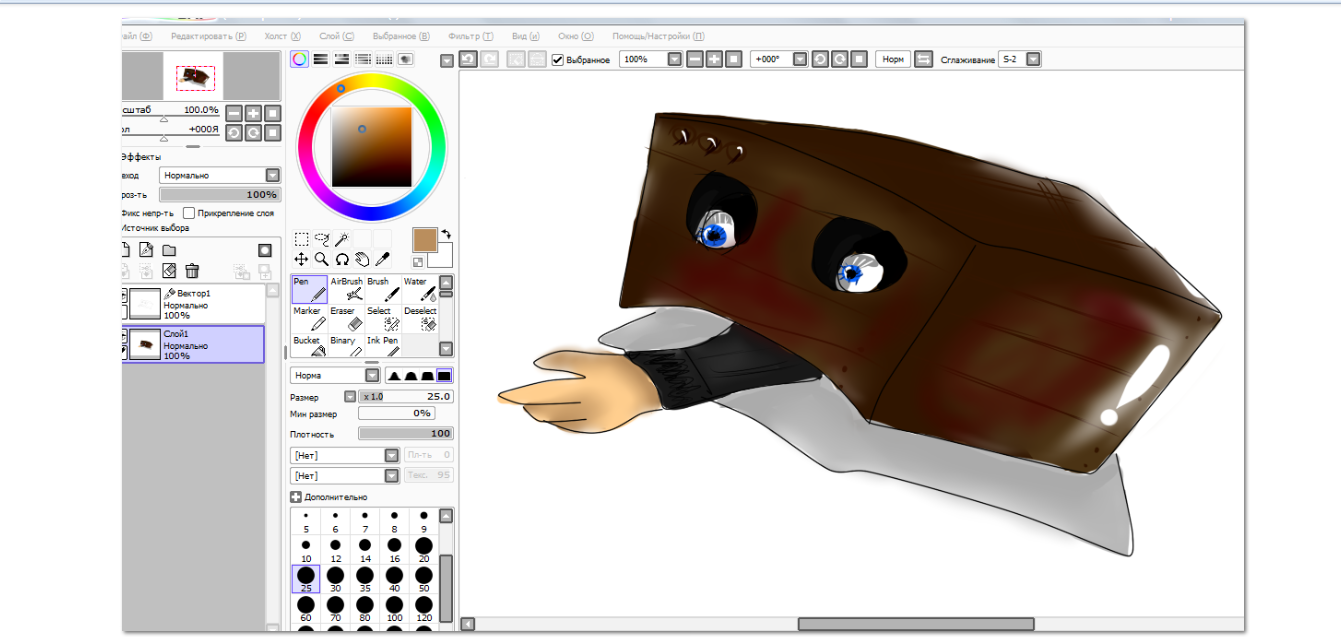
Task: Open the toolbar zoom 100% dropdown
Action: point(674,59)
